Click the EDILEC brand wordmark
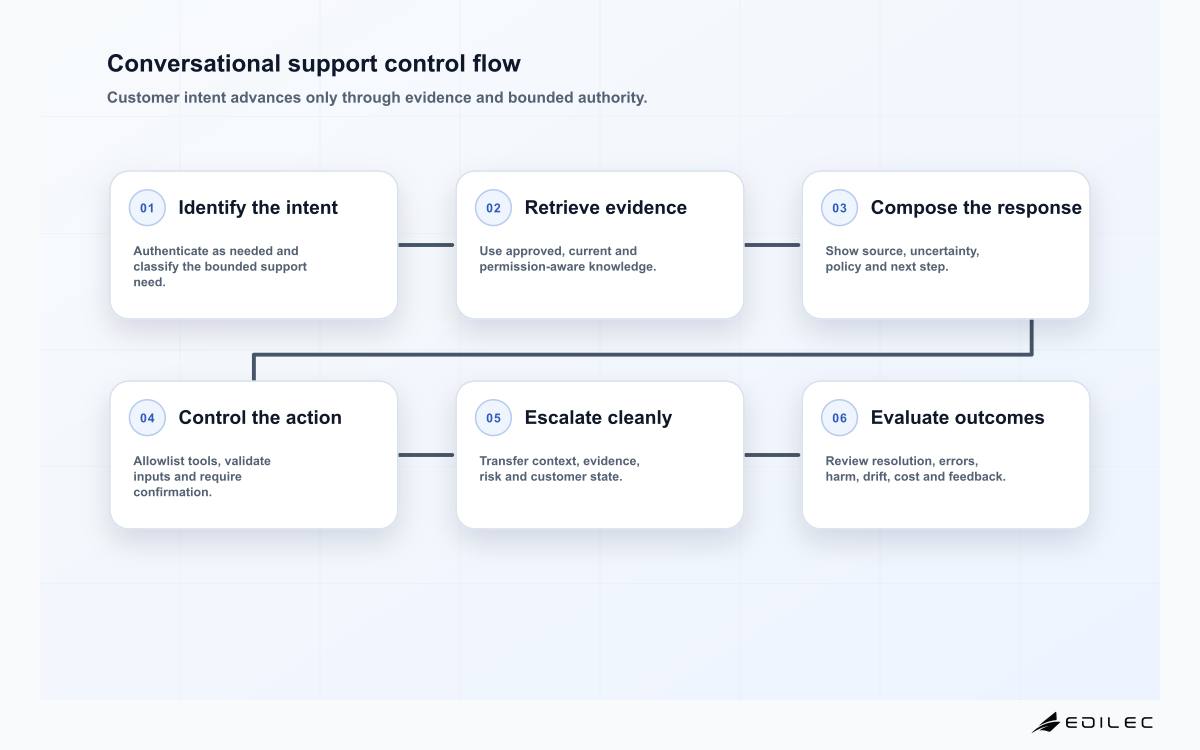Image resolution: width=1200 pixels, height=750 pixels. click(x=1109, y=722)
